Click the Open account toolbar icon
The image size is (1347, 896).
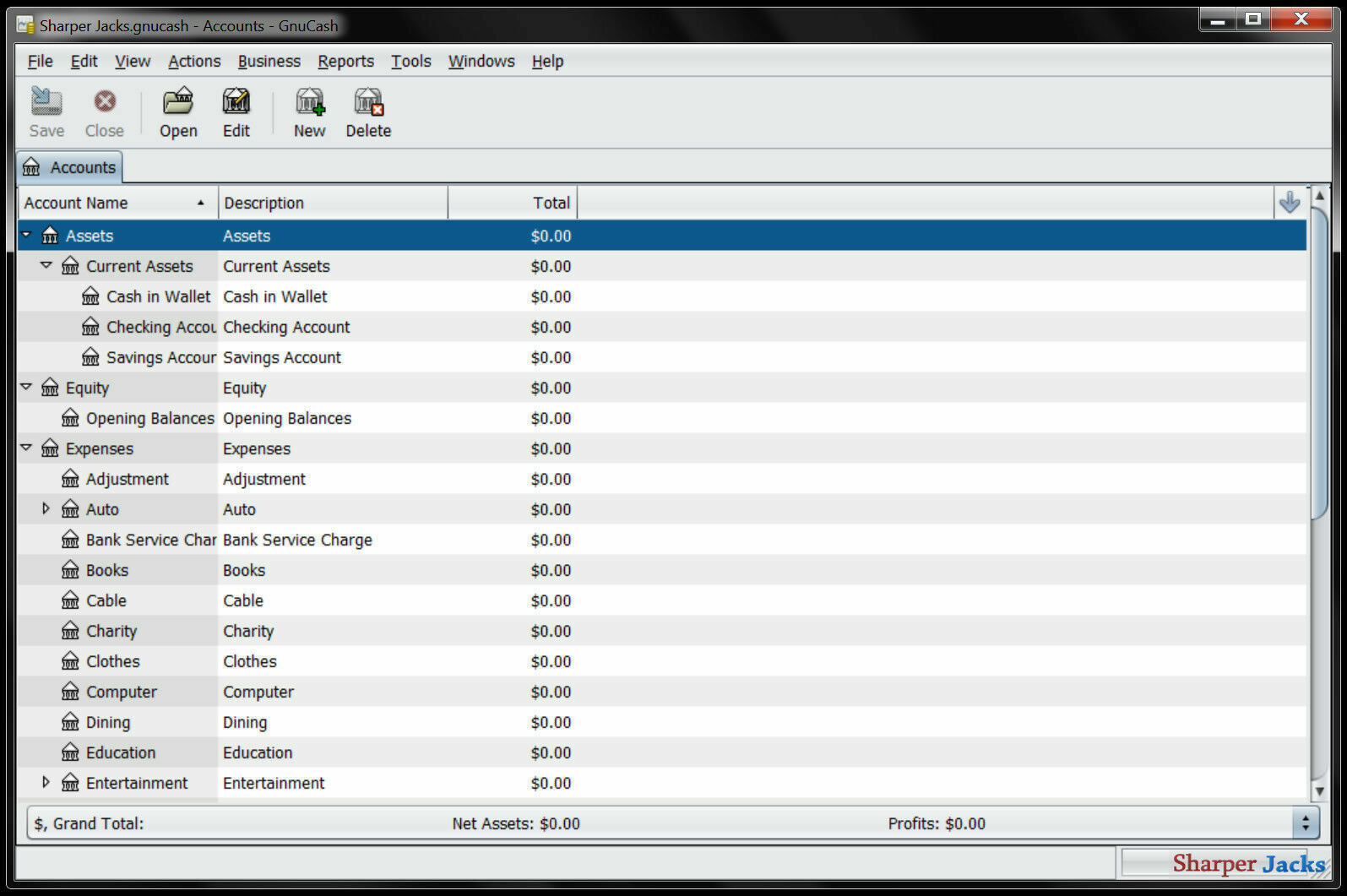[x=178, y=102]
